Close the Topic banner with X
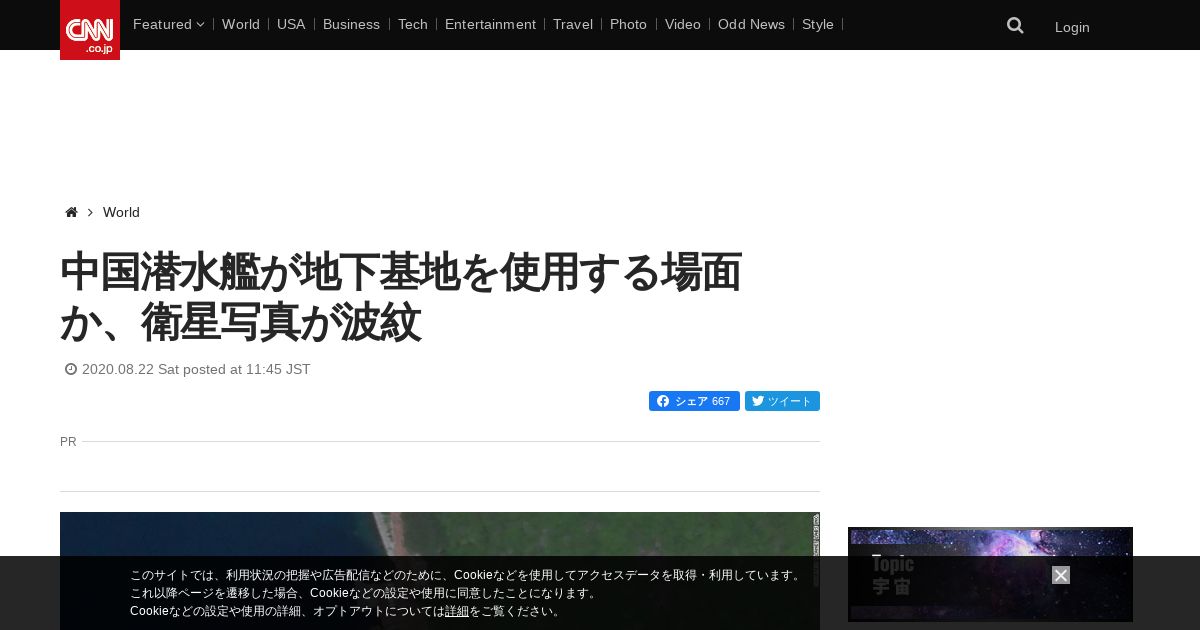 tap(1061, 575)
